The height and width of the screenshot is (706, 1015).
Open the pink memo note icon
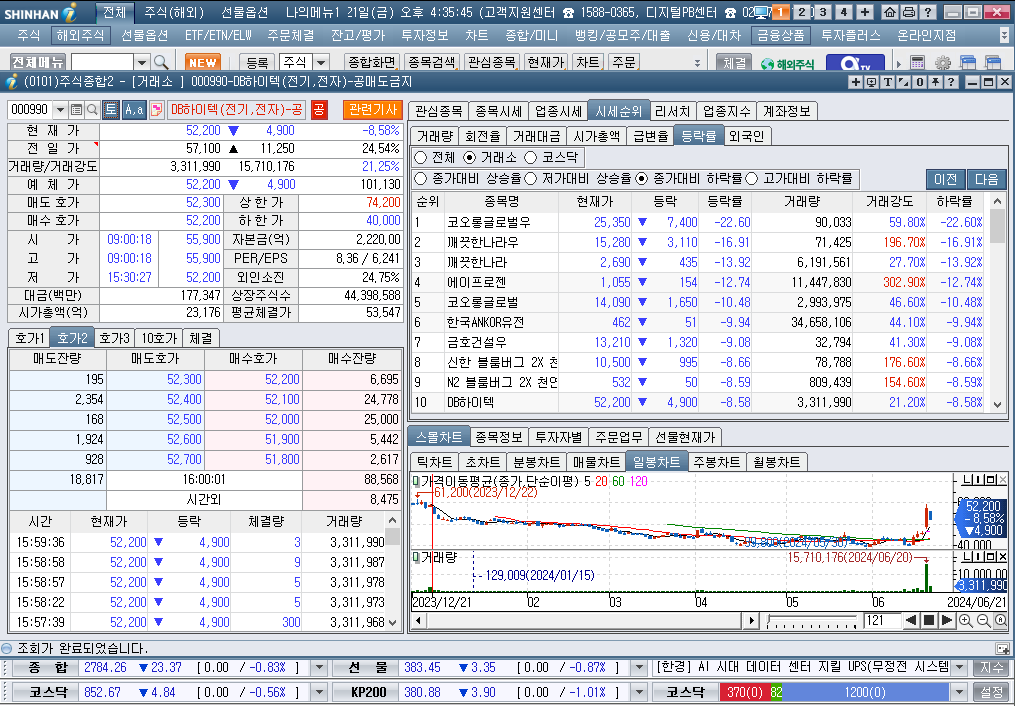156,109
